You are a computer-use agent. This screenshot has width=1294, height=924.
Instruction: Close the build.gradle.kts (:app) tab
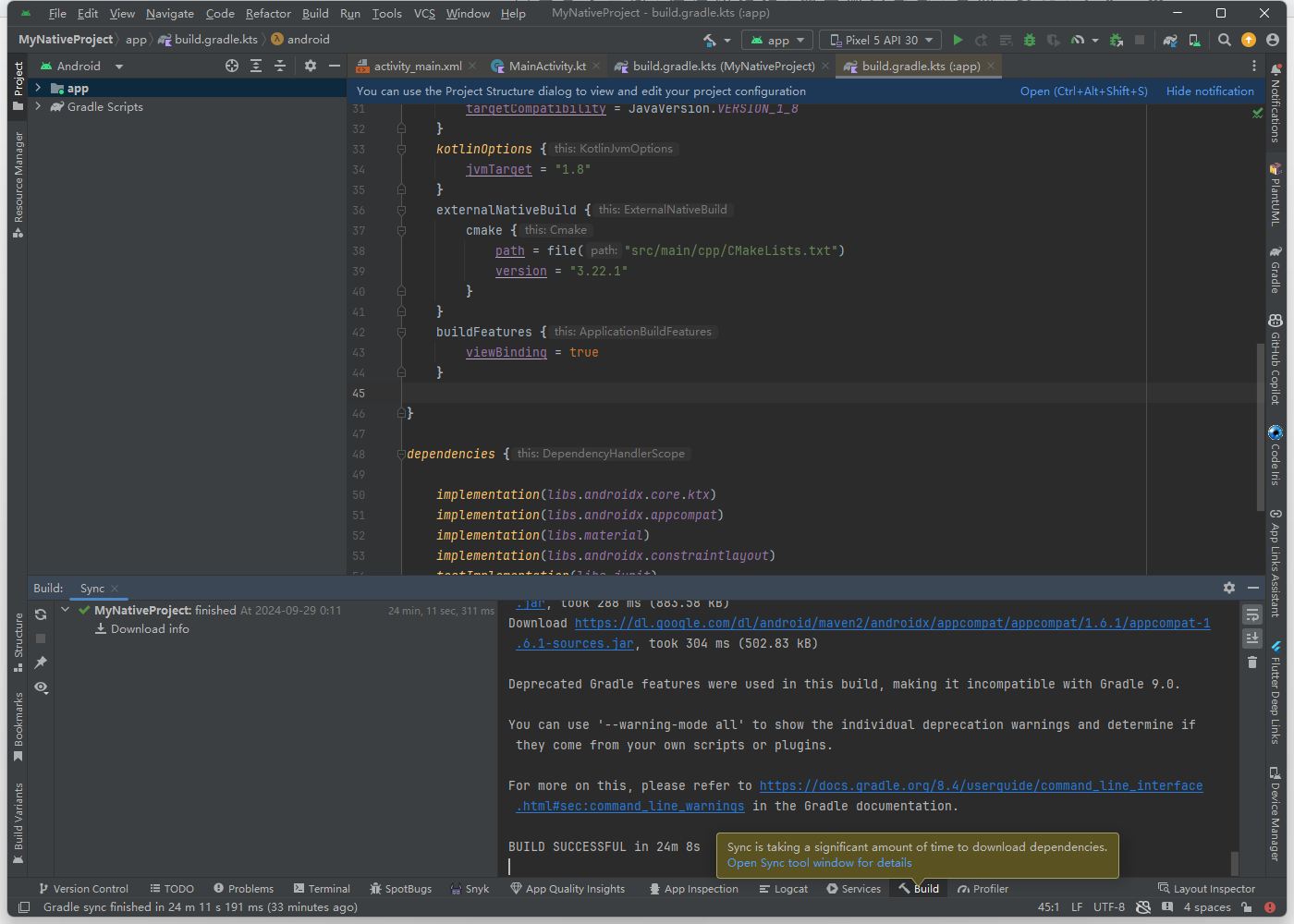[x=991, y=66]
